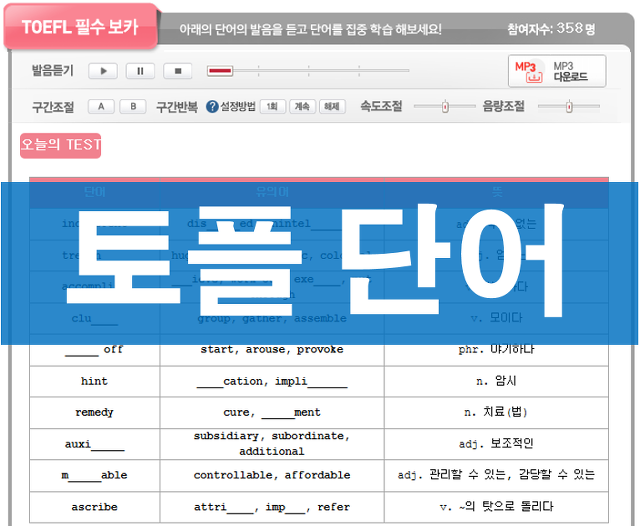Click the 'cure, _____ment' synonym cell

[x=272, y=413]
